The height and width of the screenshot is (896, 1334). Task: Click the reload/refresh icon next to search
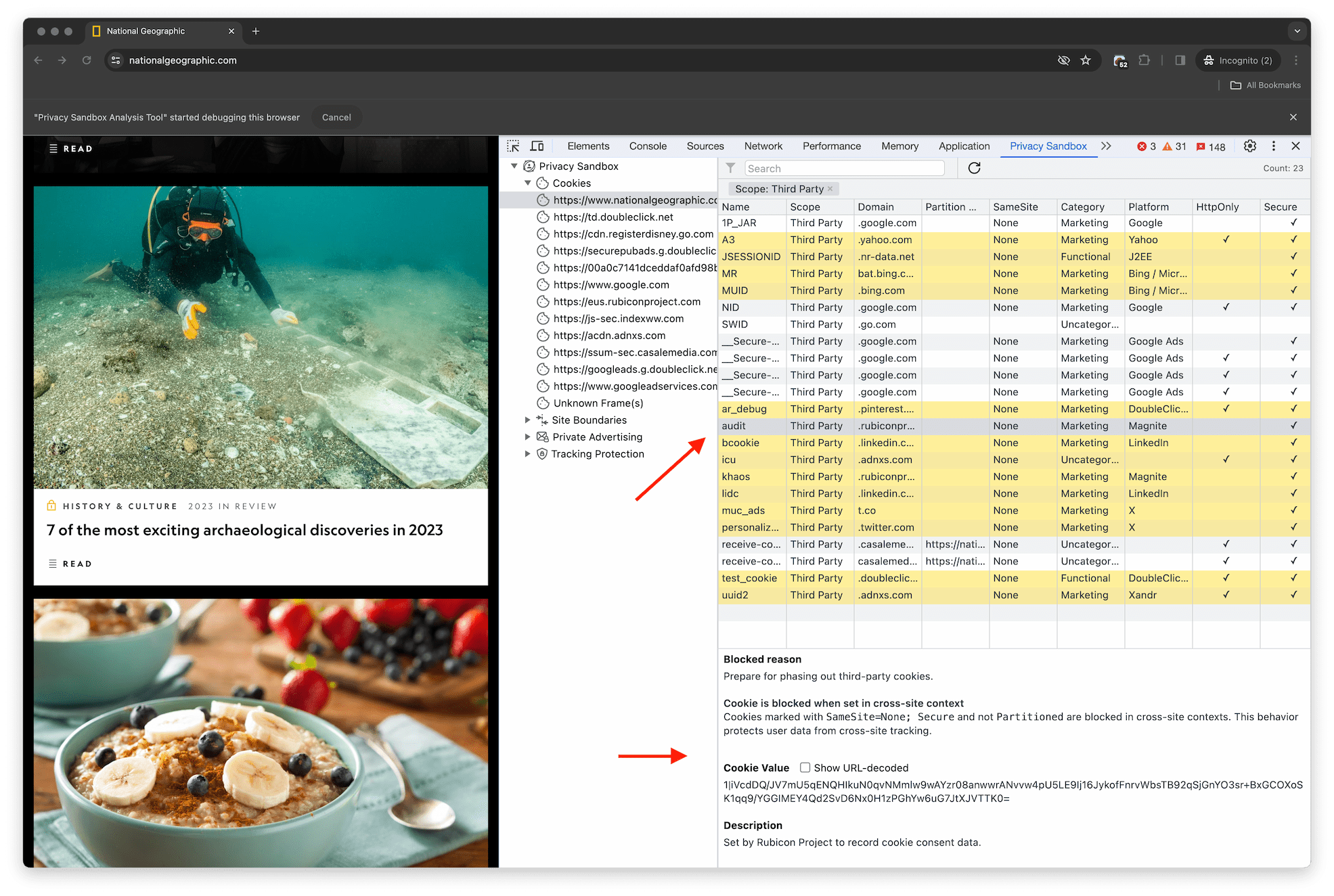(974, 168)
